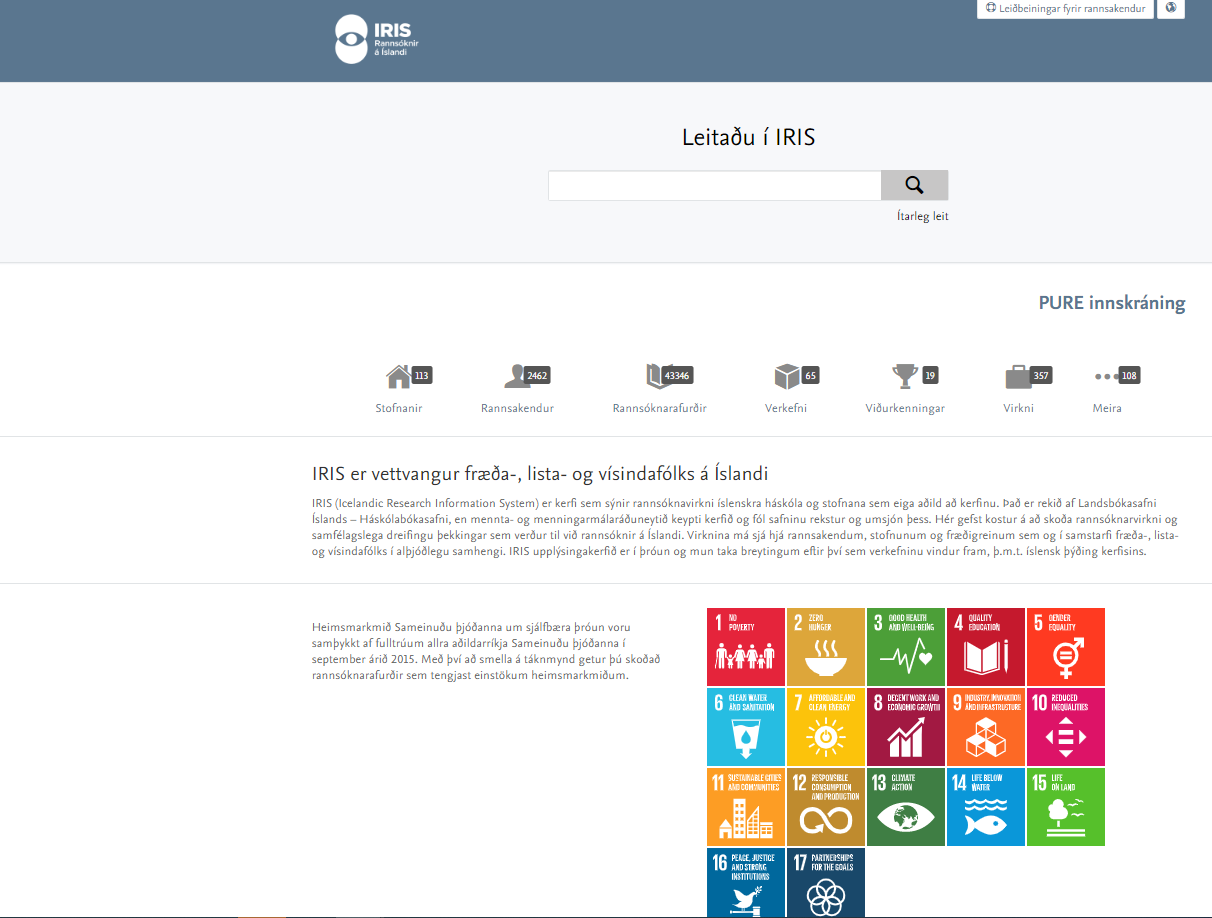Open Verkefni via the cube icon
The image size is (1212, 918).
[x=787, y=377]
